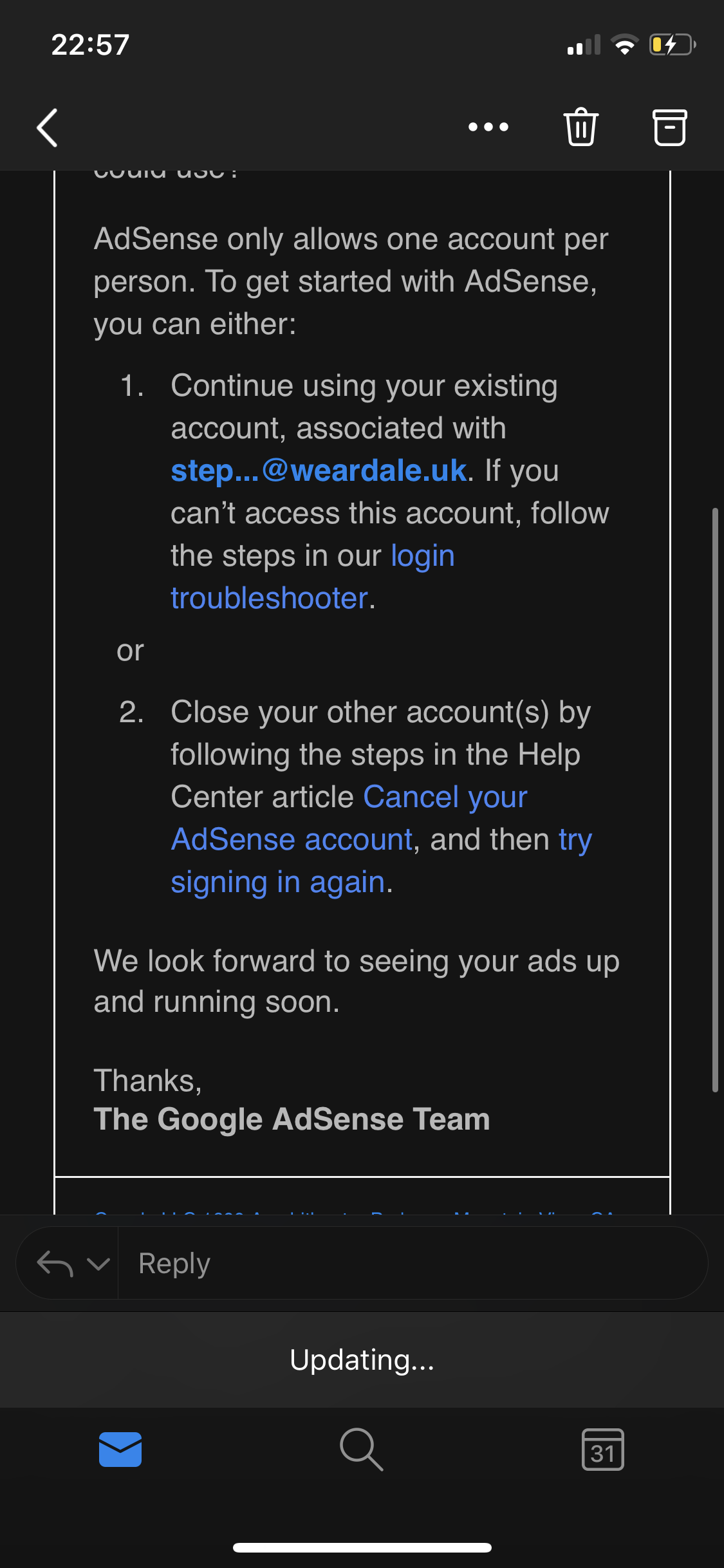
Task: Tap the back arrow to leave email
Action: (x=48, y=127)
